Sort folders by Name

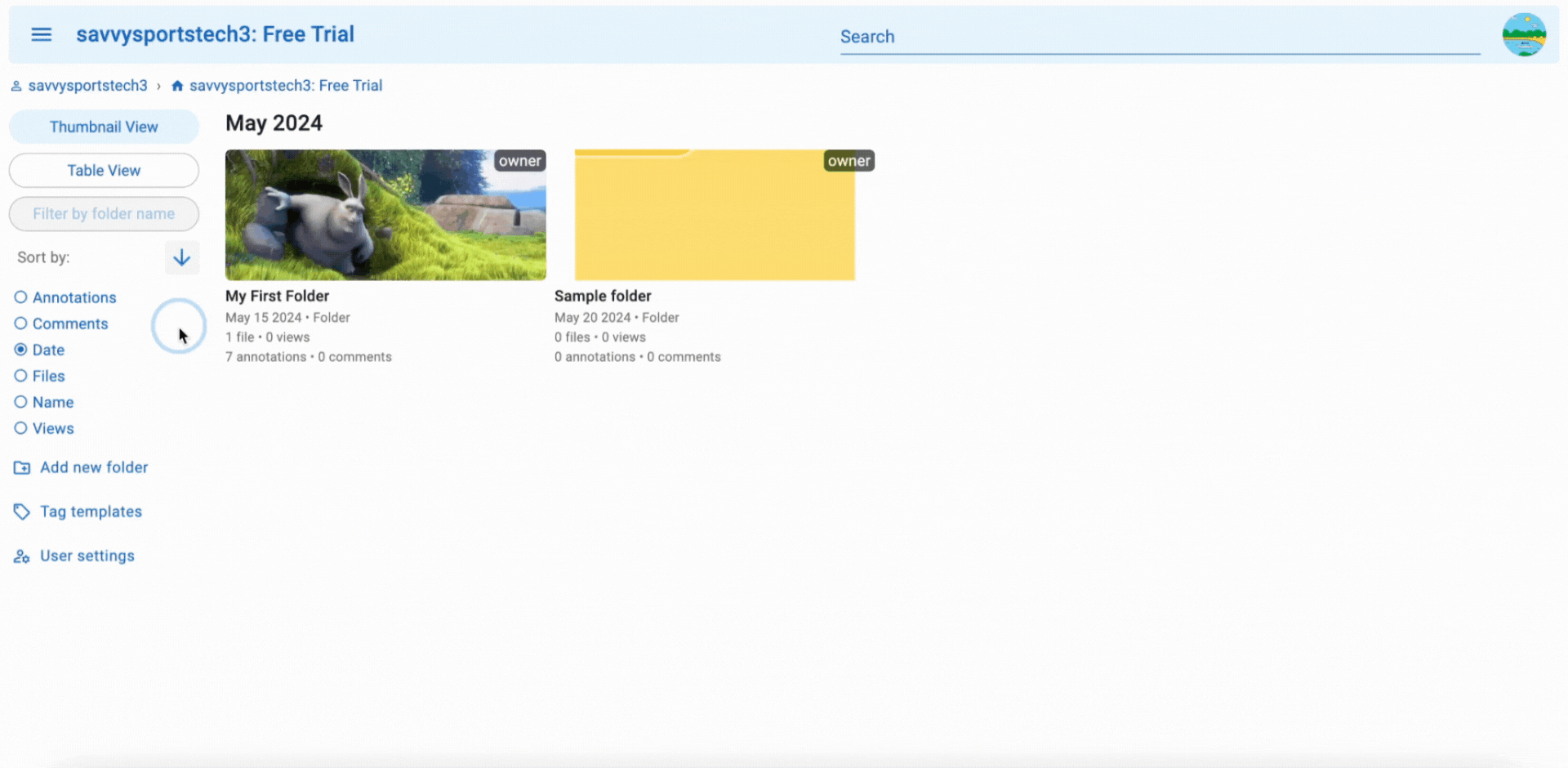click(x=44, y=402)
